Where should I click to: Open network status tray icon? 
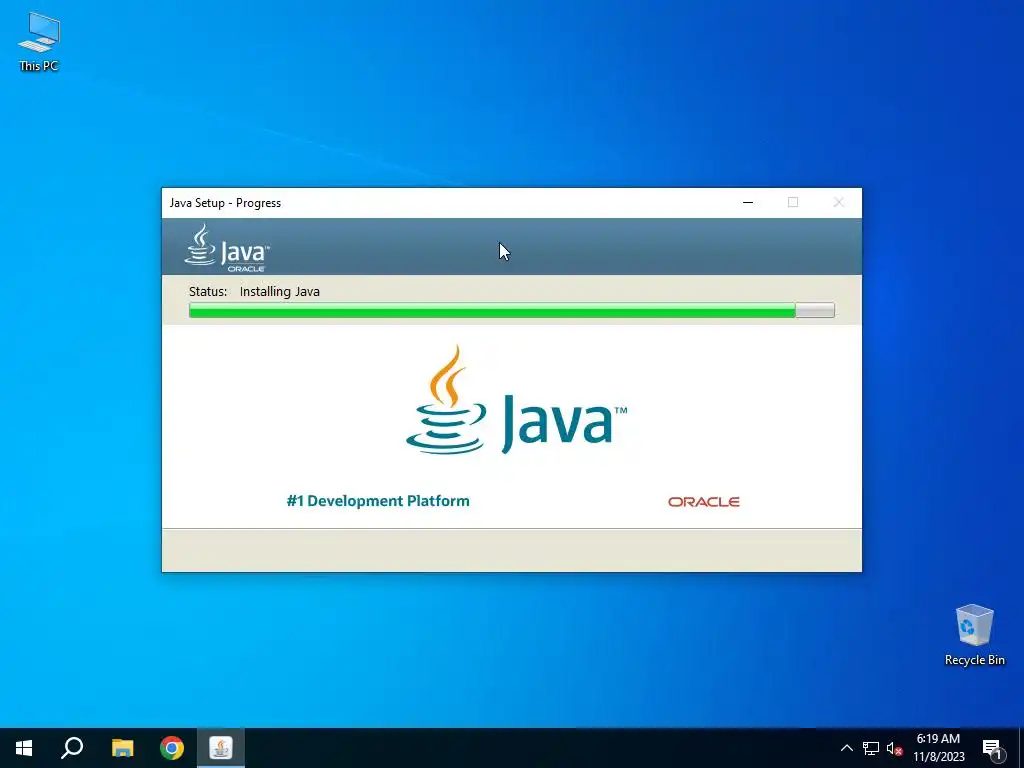tap(871, 748)
